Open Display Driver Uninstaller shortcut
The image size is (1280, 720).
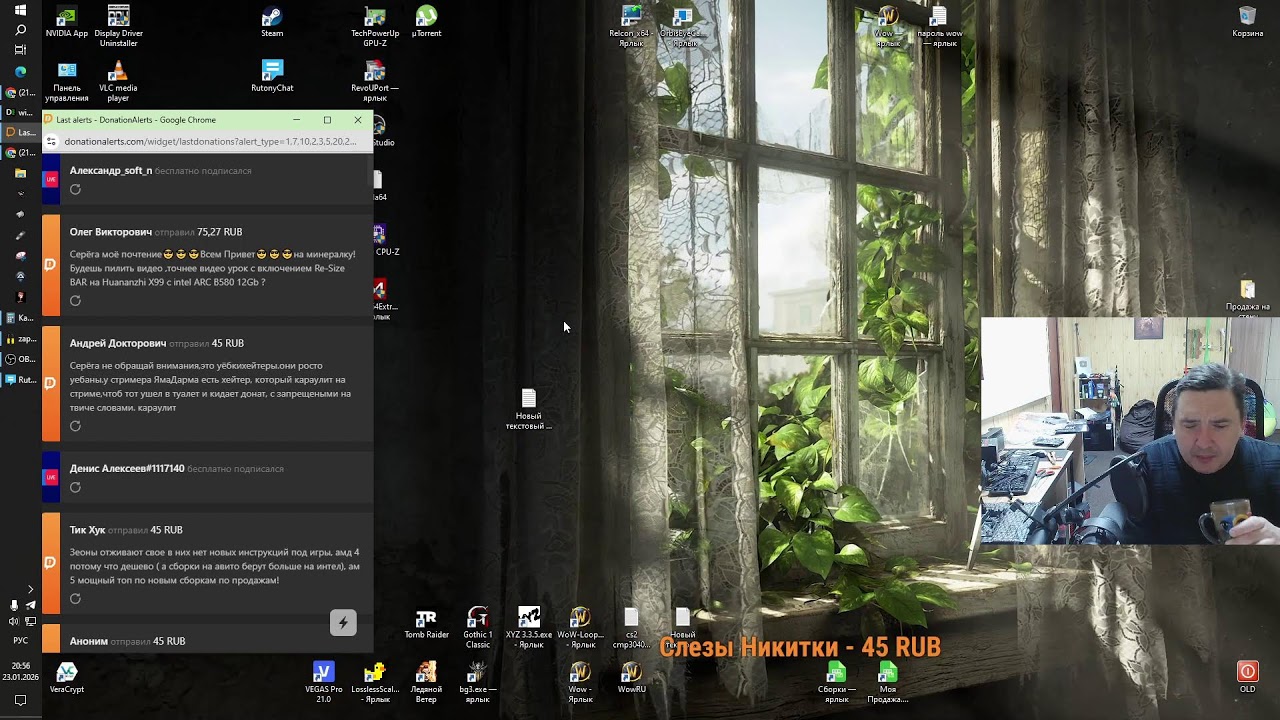click(x=118, y=26)
